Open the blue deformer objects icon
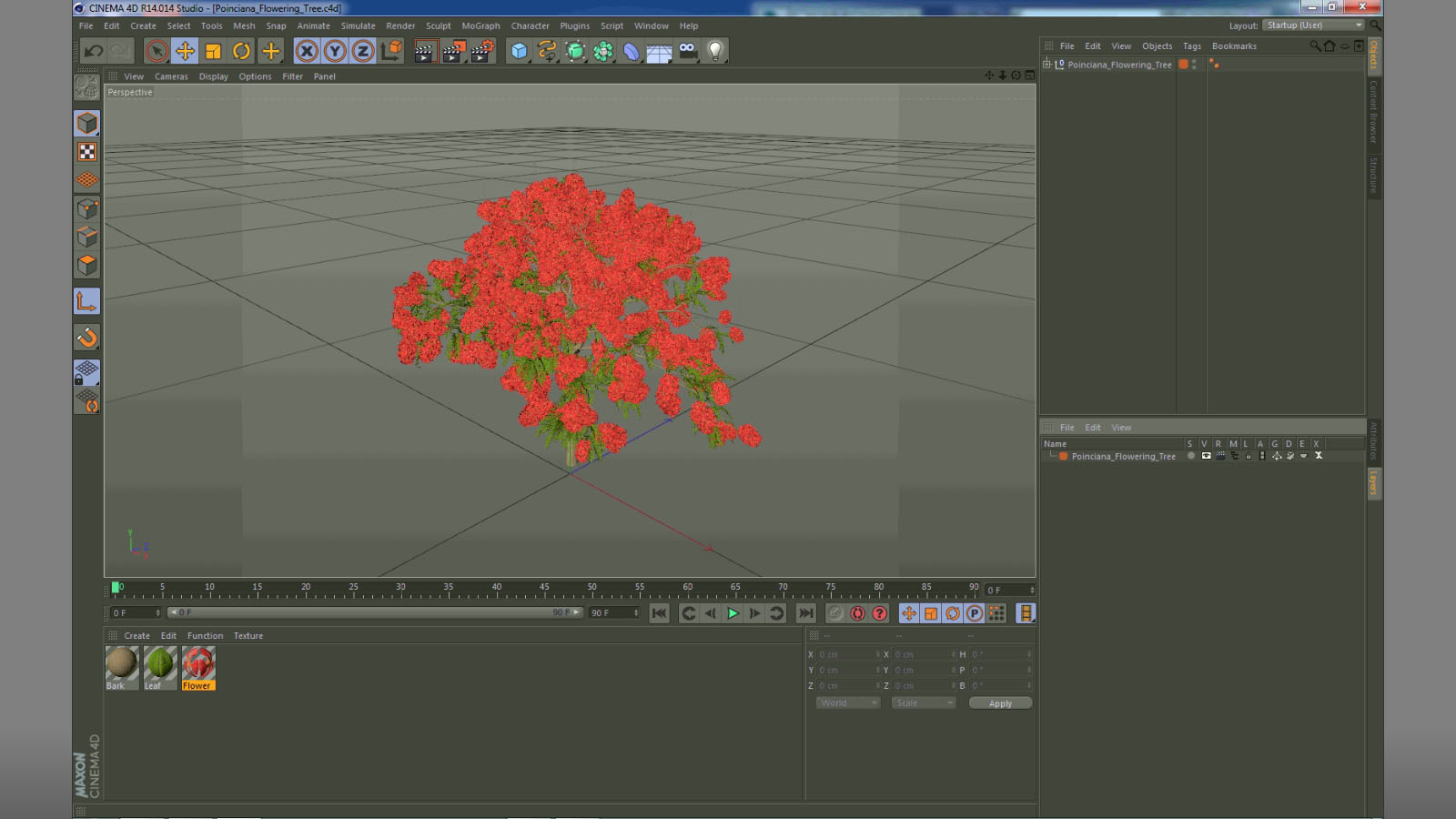 (x=632, y=51)
